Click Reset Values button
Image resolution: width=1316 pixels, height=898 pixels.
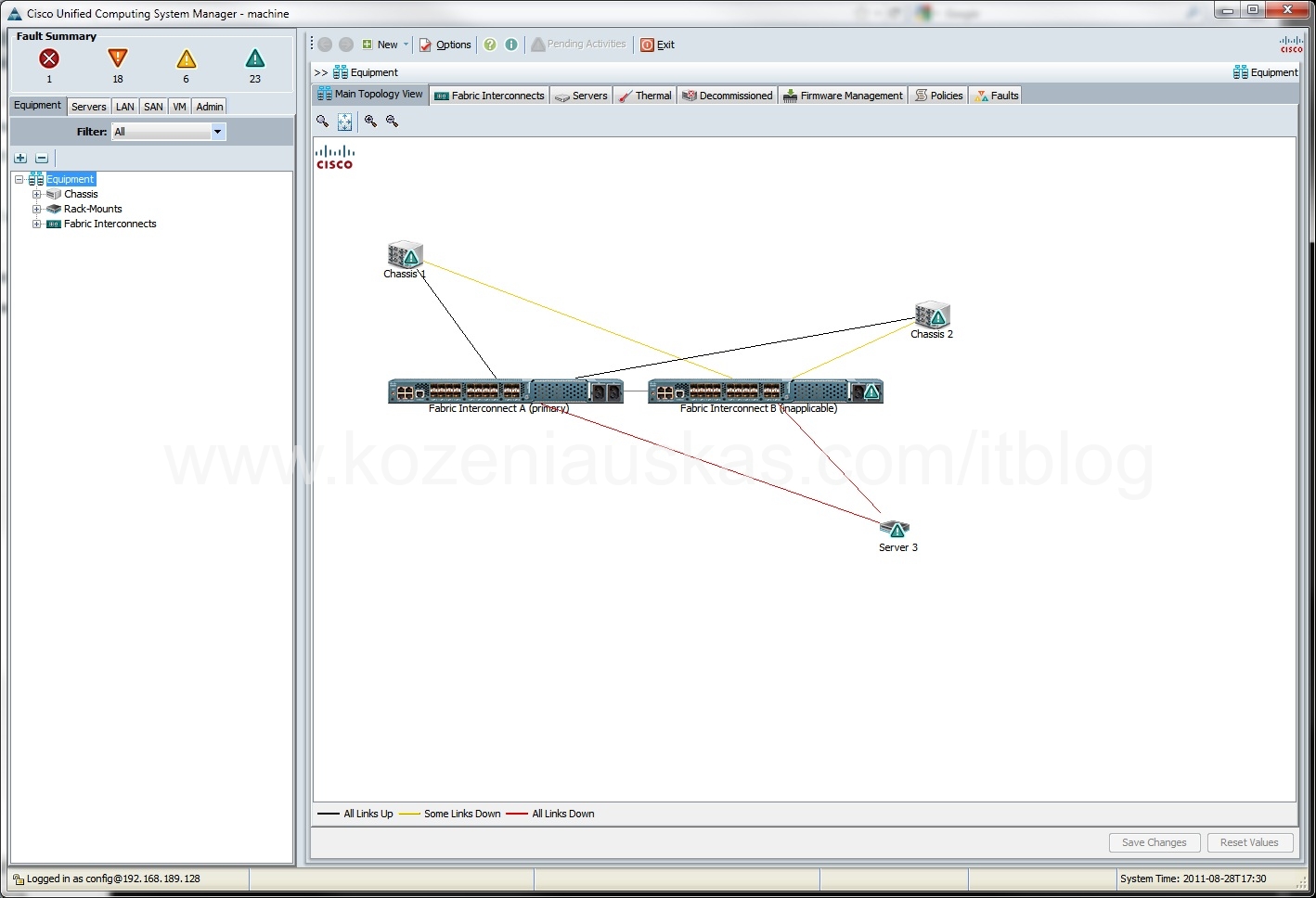[x=1249, y=842]
